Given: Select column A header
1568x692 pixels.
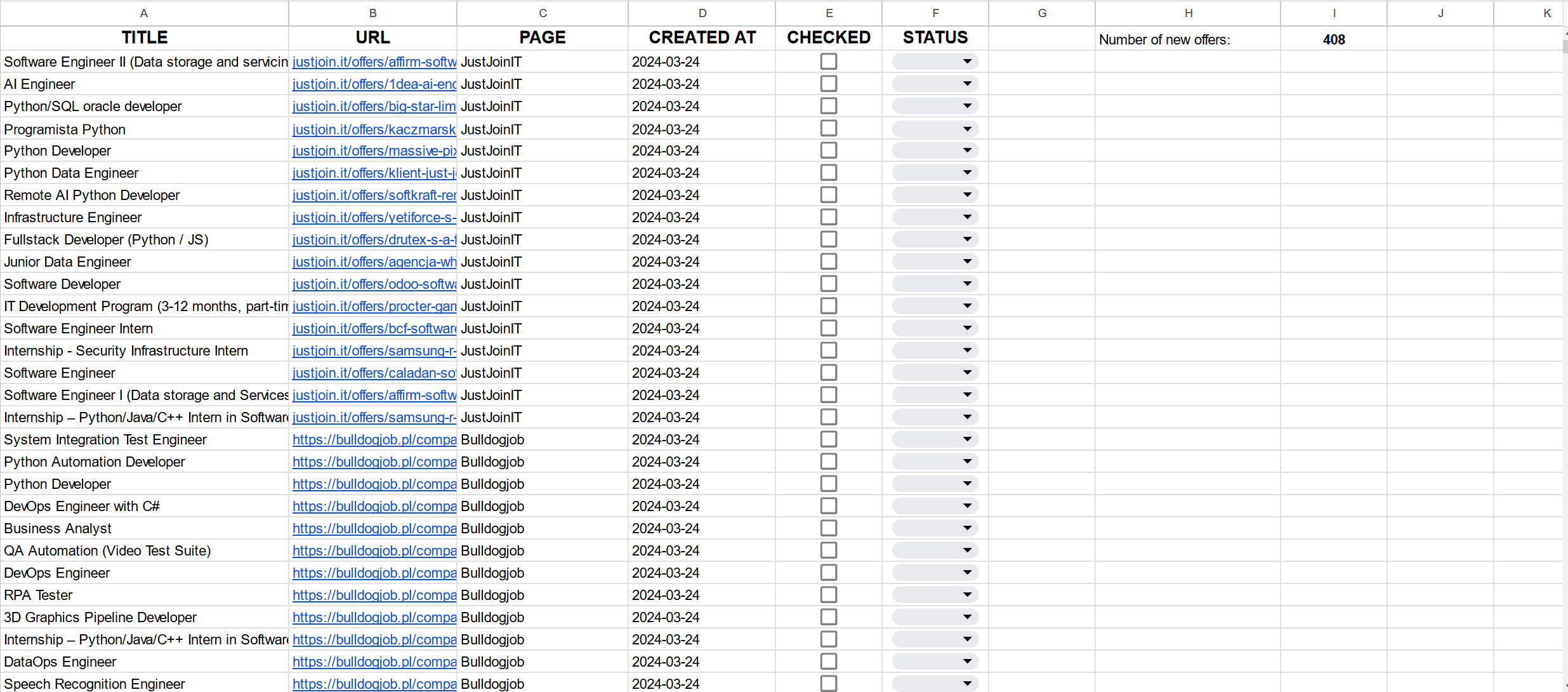Looking at the screenshot, I should 144,13.
